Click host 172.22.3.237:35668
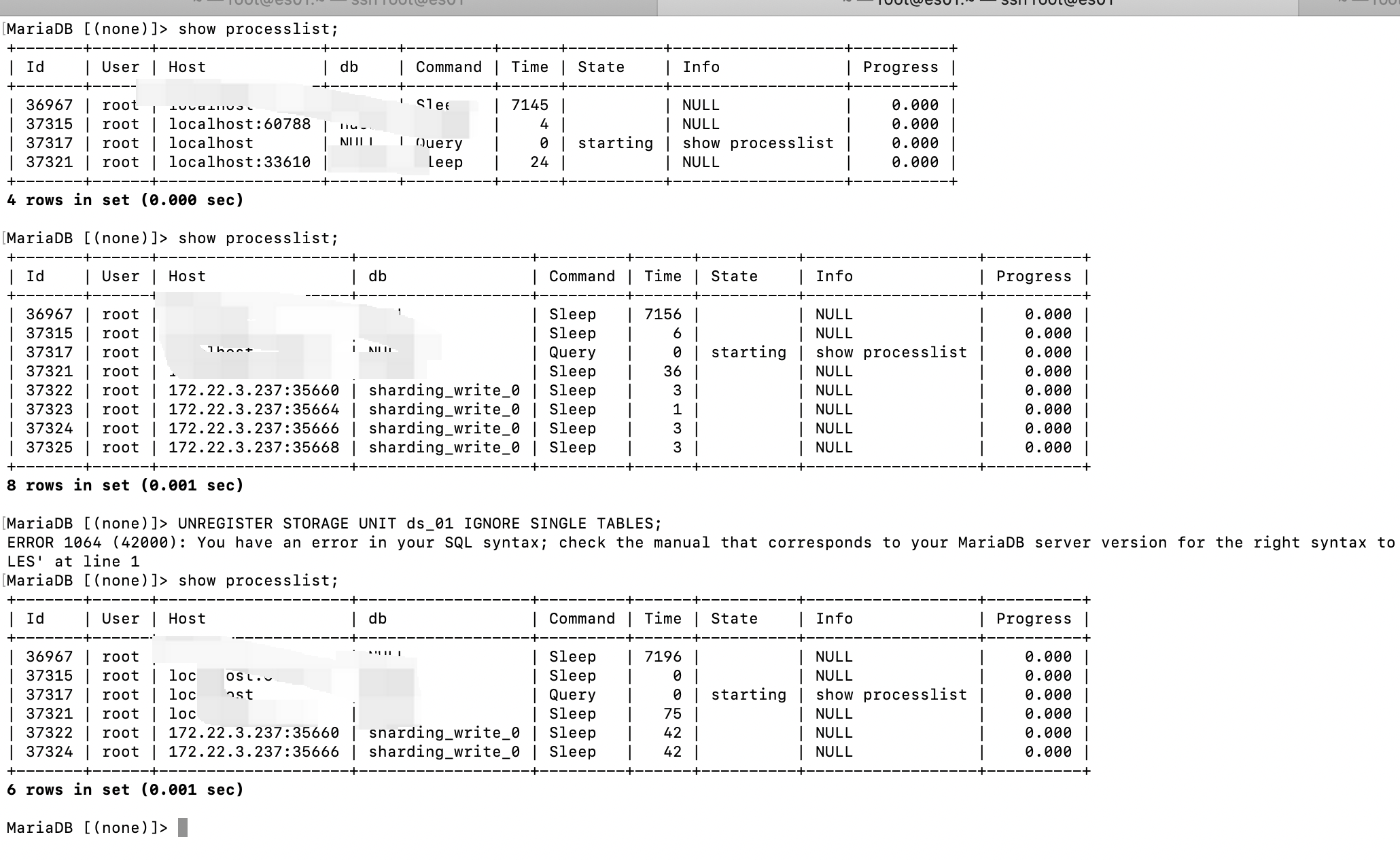Image resolution: width=1400 pixels, height=860 pixels. click(253, 448)
